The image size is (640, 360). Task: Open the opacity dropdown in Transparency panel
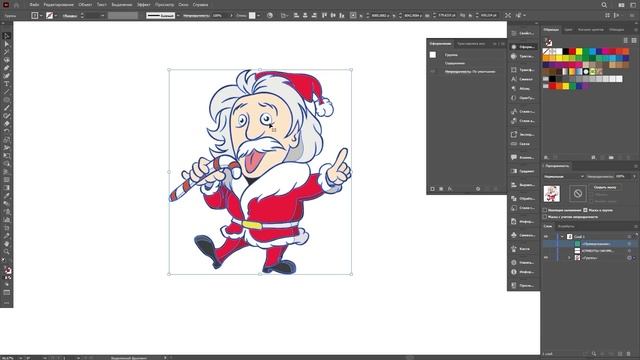[634, 176]
